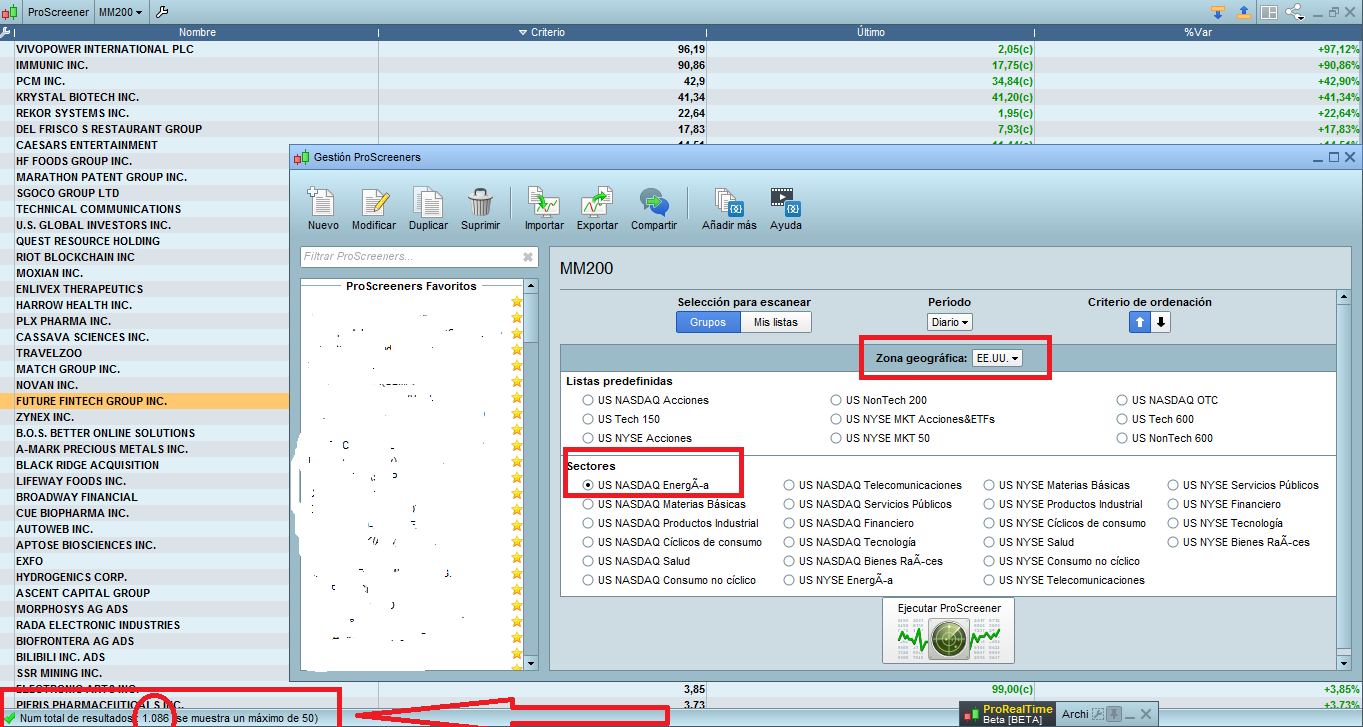Select the VIVOPOWER INTERNATIONAL PLC row

click(681, 49)
